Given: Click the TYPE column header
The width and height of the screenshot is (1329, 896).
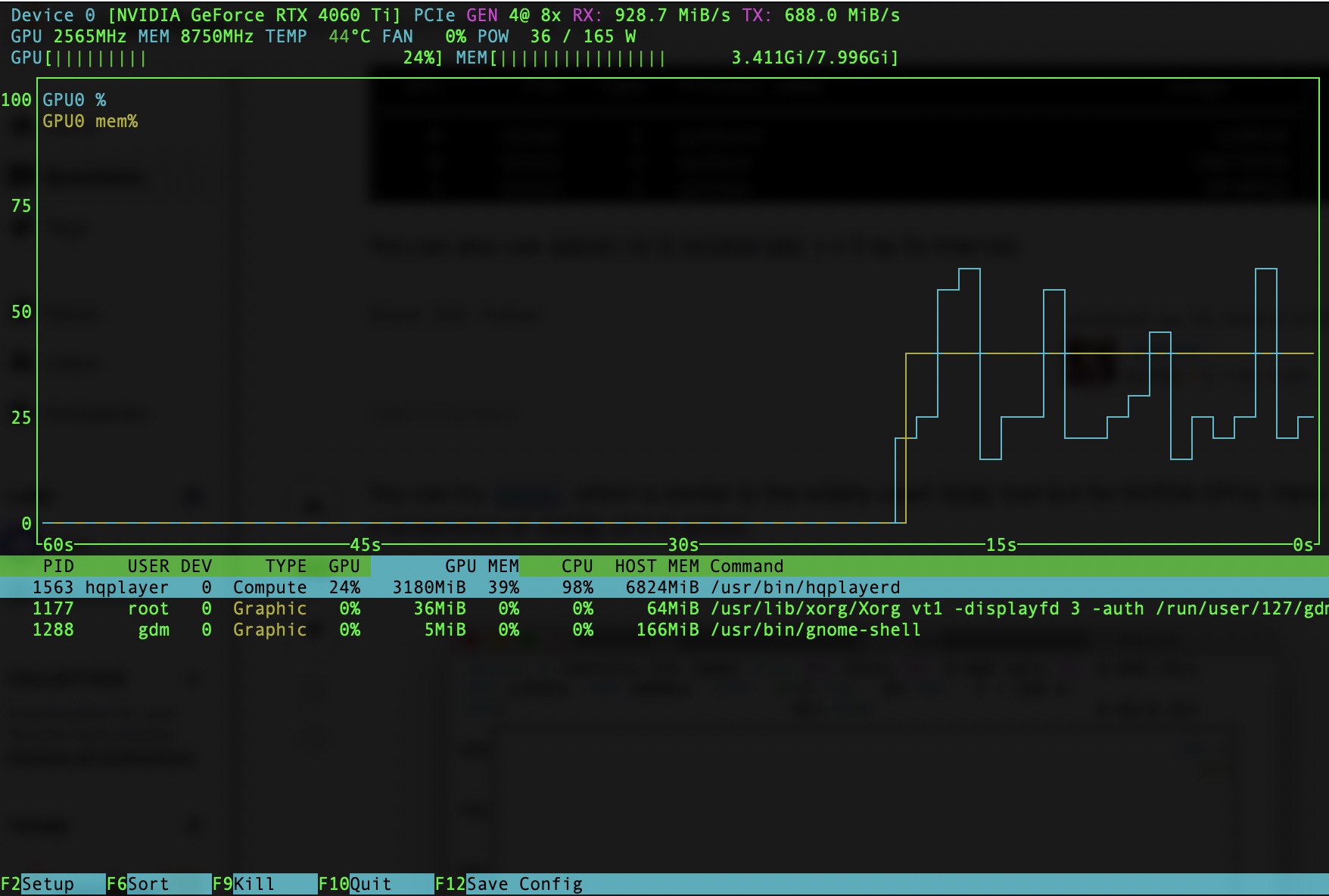Looking at the screenshot, I should tap(286, 566).
